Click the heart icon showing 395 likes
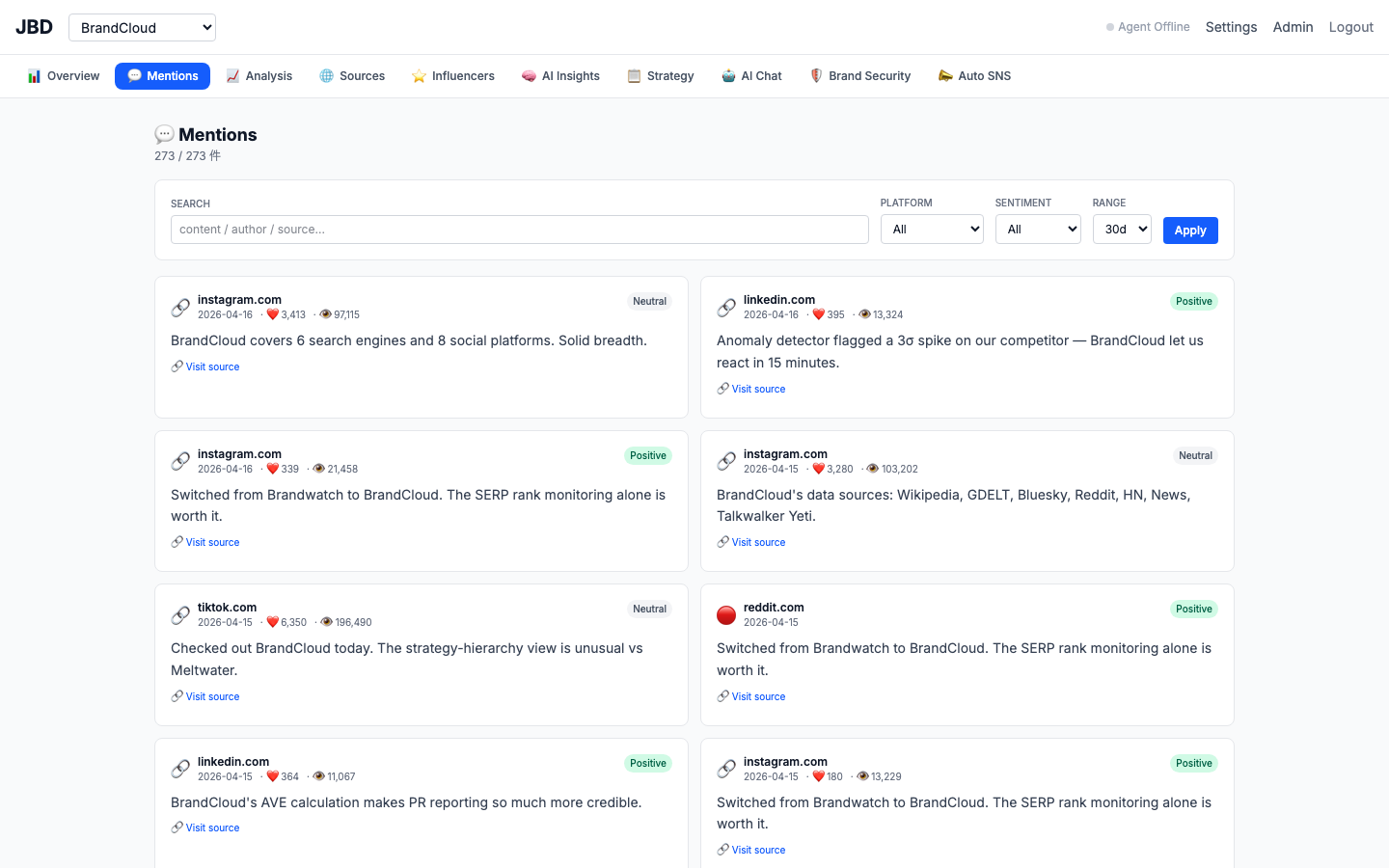Screen dimensions: 1389x868 (818, 314)
